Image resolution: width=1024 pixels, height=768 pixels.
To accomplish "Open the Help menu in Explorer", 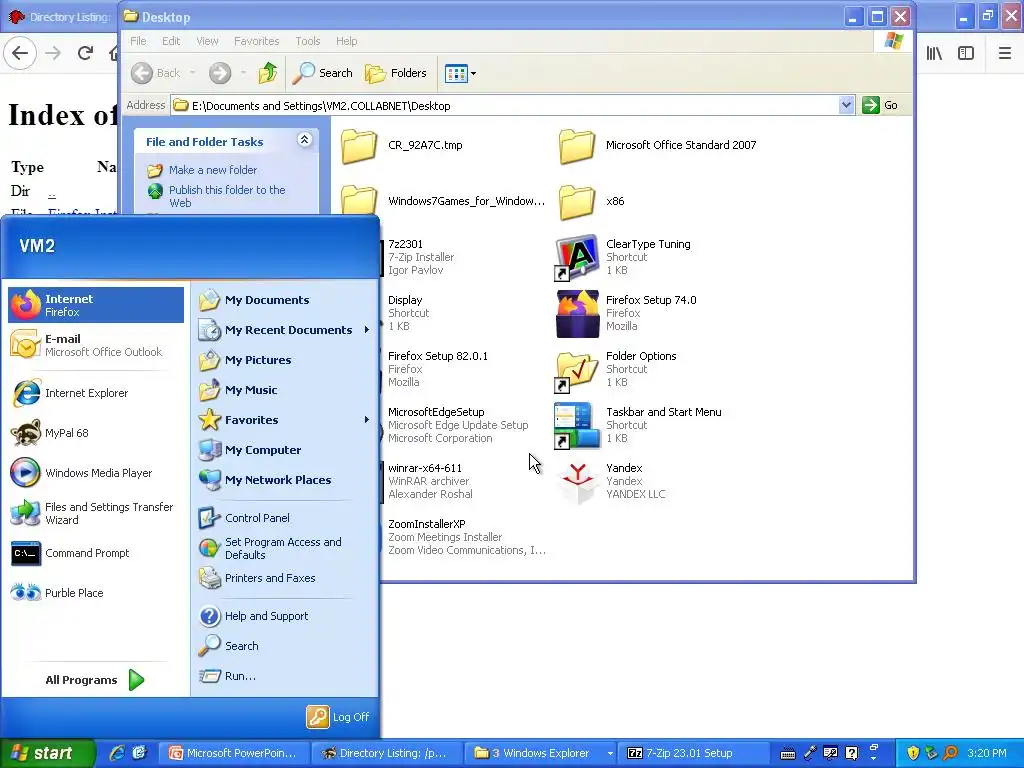I will [347, 41].
